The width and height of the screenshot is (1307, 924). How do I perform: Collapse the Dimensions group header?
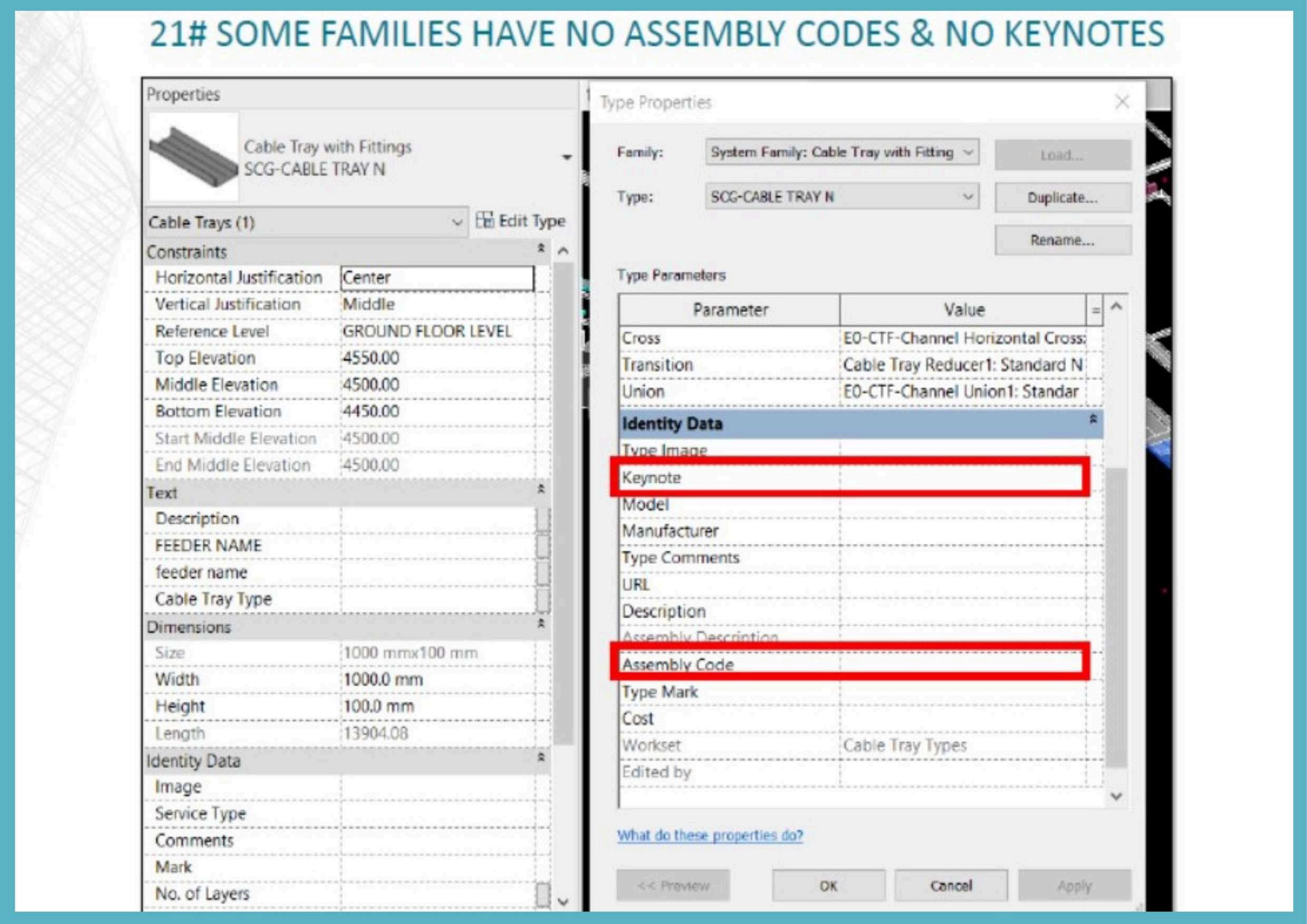[541, 624]
